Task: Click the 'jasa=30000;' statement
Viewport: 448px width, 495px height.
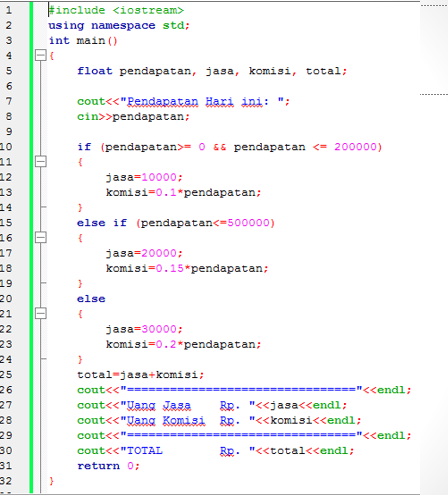Action: pos(144,329)
